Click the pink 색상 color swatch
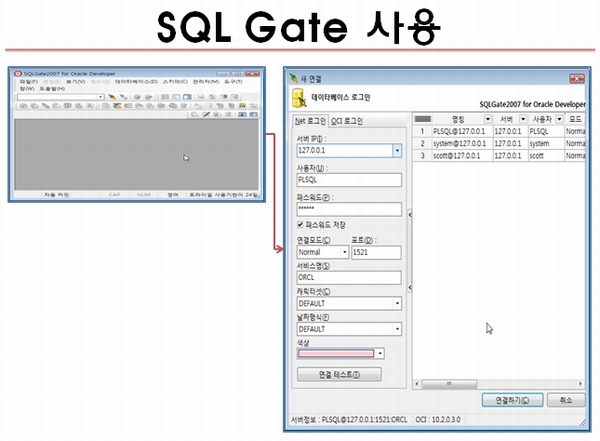 (336, 353)
